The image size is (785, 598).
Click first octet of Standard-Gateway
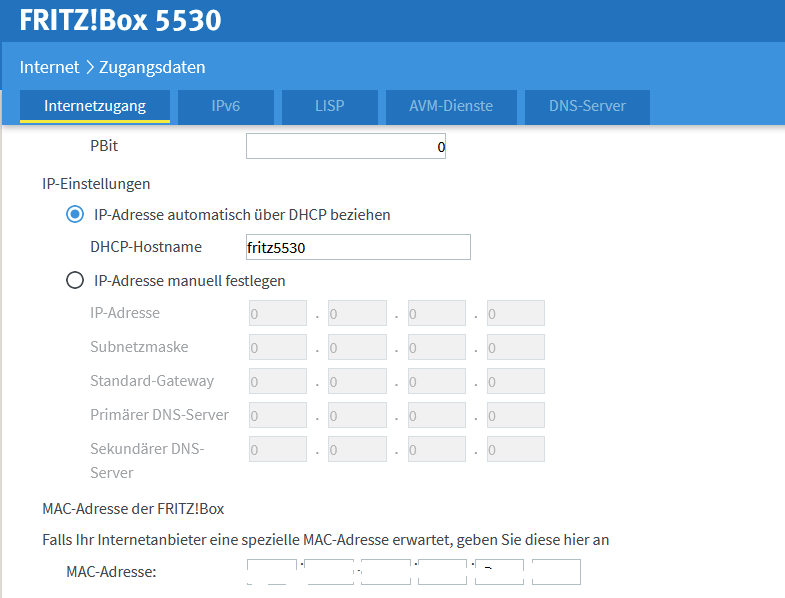point(278,381)
